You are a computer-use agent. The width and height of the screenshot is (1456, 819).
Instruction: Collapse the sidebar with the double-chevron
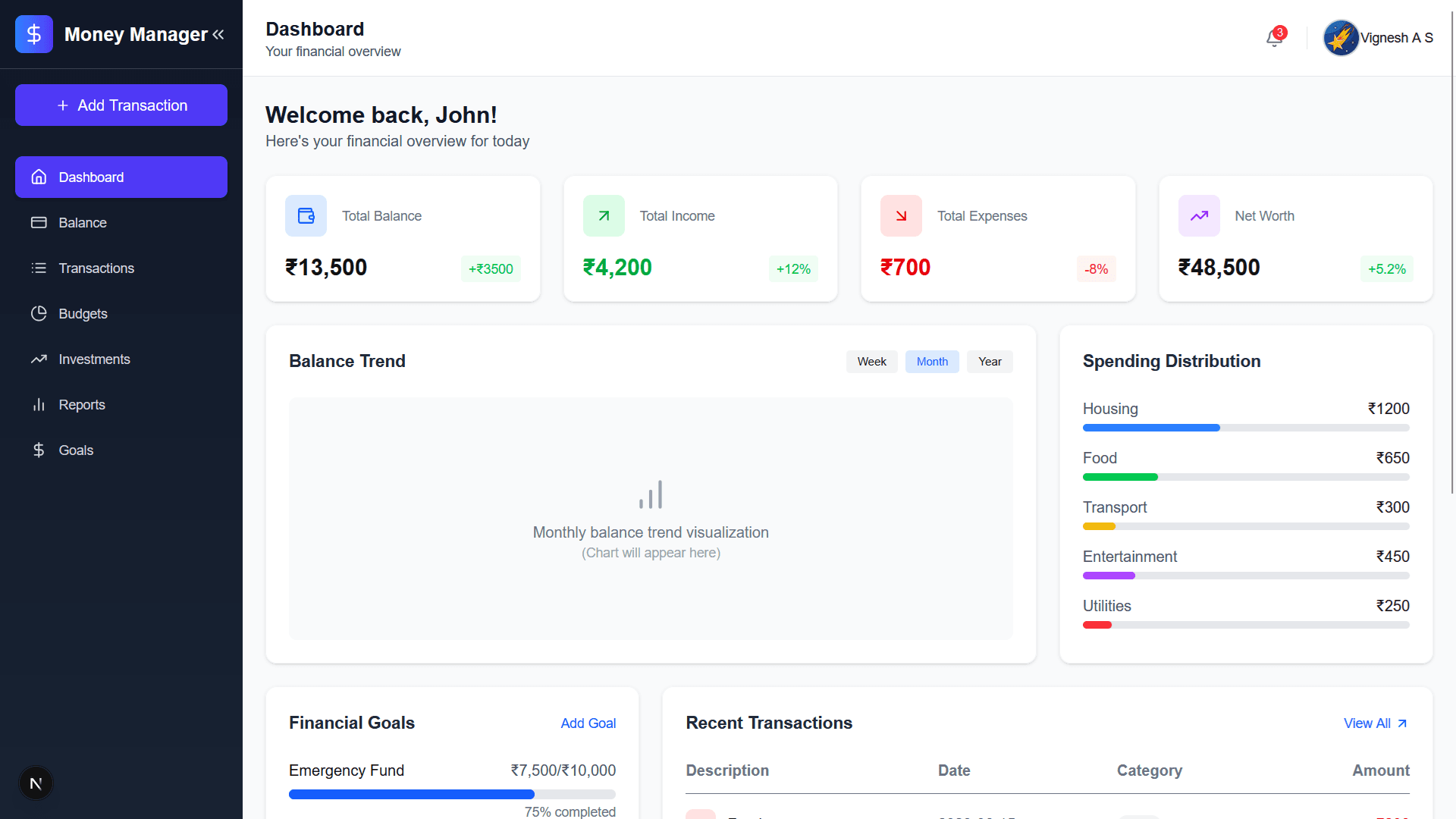[219, 34]
